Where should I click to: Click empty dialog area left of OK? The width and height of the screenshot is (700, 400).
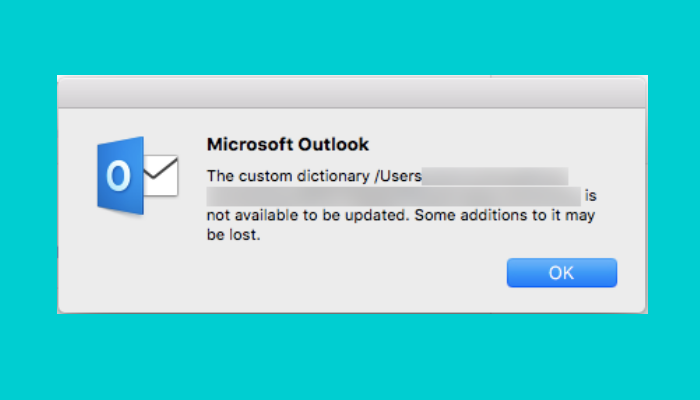350,275
